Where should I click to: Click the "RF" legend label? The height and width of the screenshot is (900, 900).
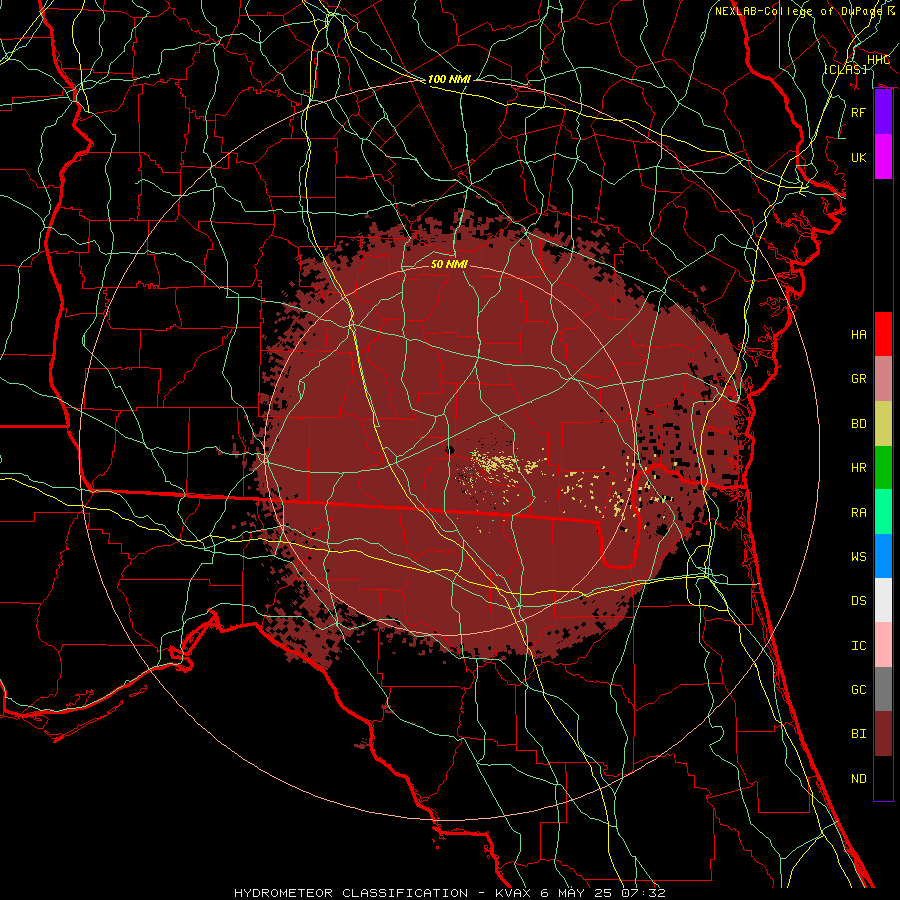858,112
